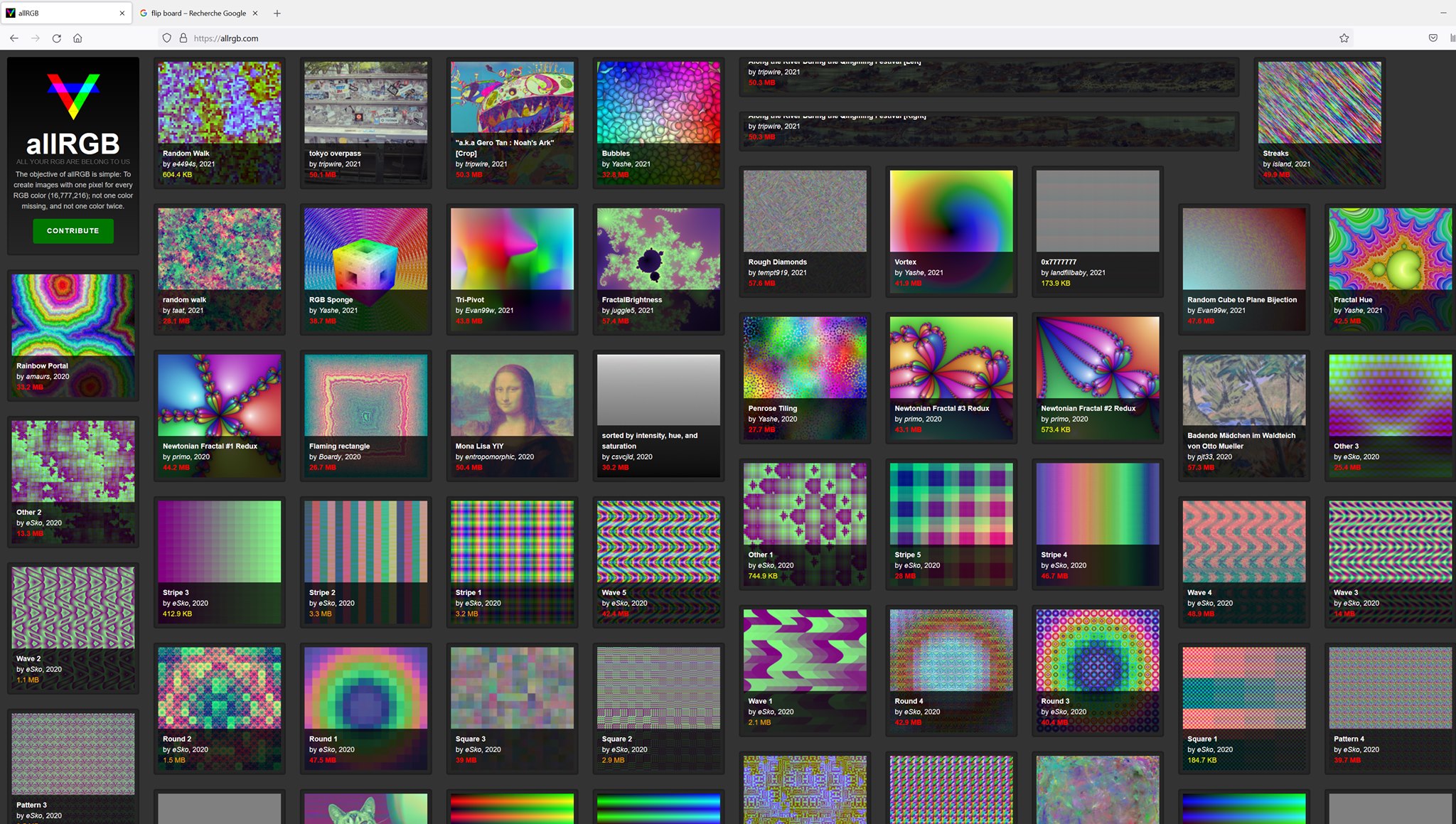This screenshot has height=824, width=1456.
Task: Open the browser home page icon
Action: pyautogui.click(x=77, y=38)
